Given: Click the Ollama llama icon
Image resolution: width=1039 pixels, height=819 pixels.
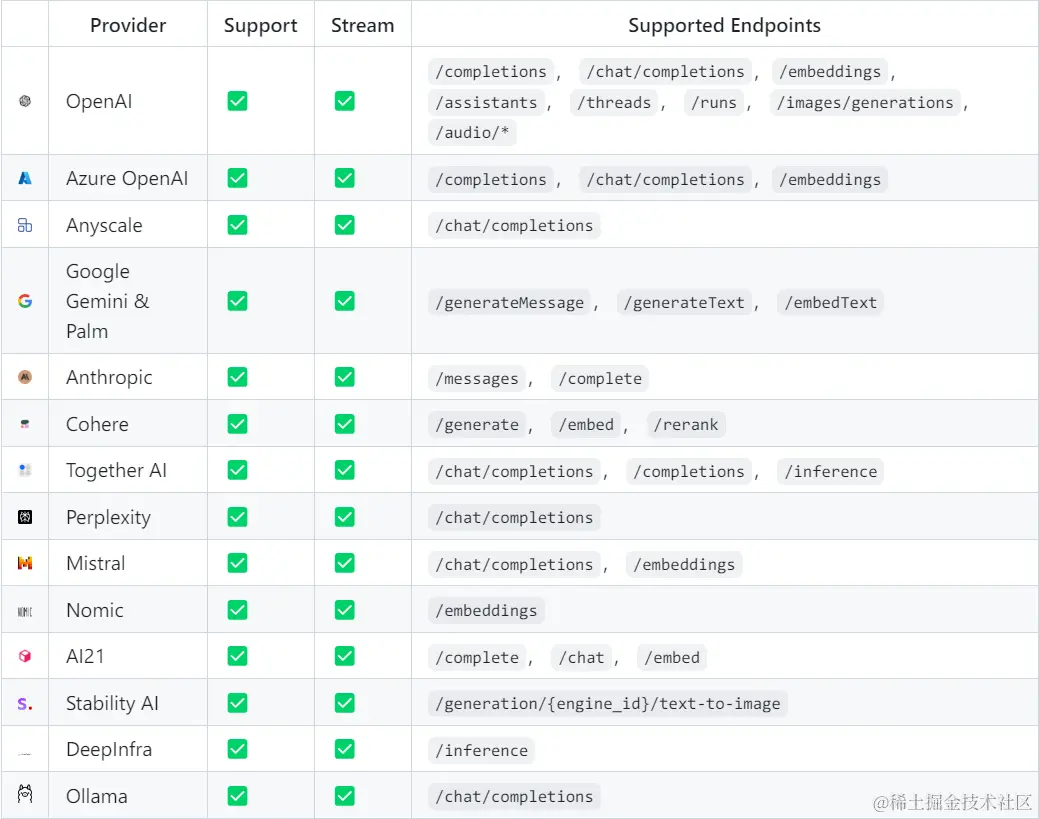Looking at the screenshot, I should (25, 794).
